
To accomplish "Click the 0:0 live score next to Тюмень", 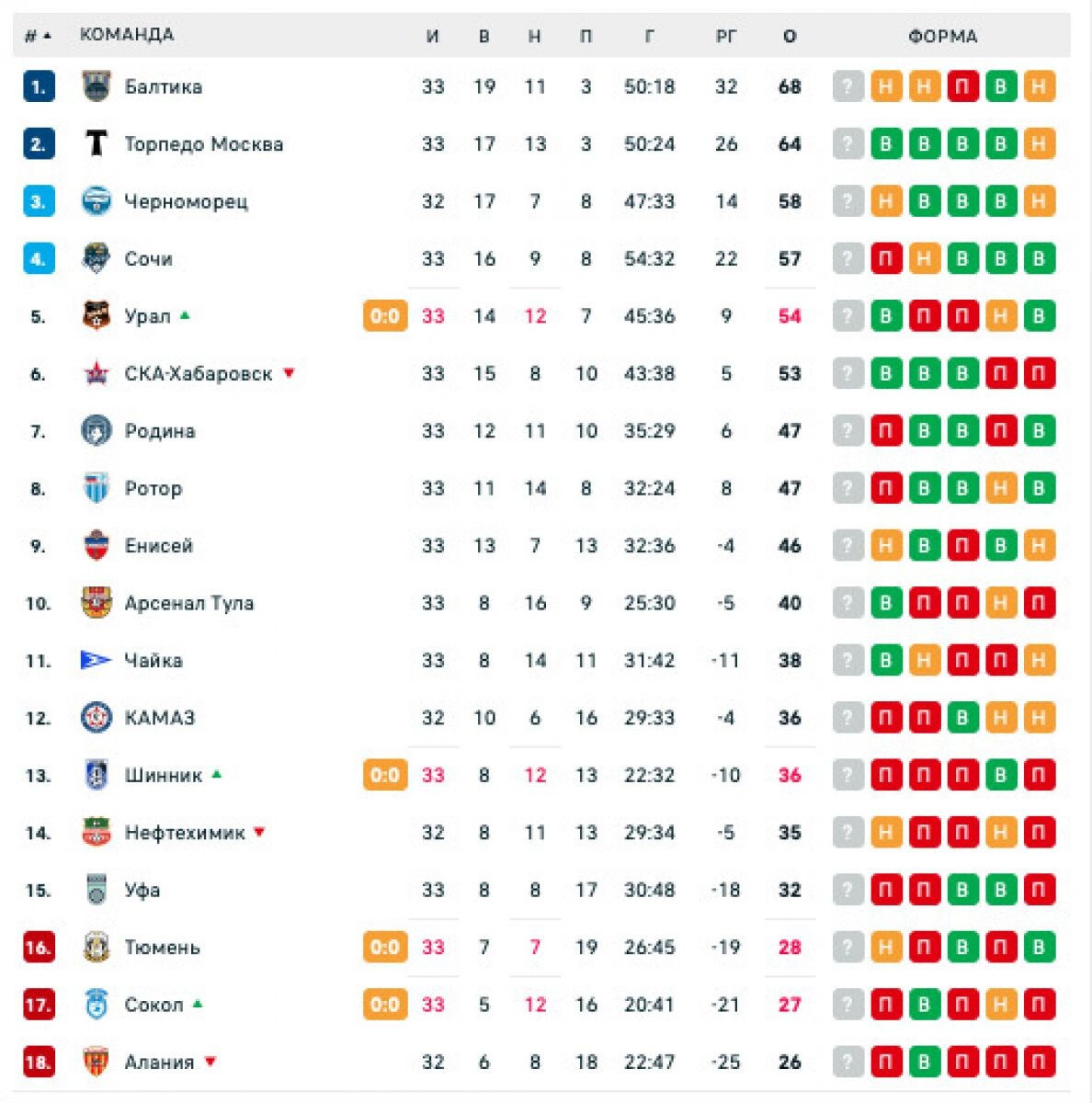I will tap(385, 948).
